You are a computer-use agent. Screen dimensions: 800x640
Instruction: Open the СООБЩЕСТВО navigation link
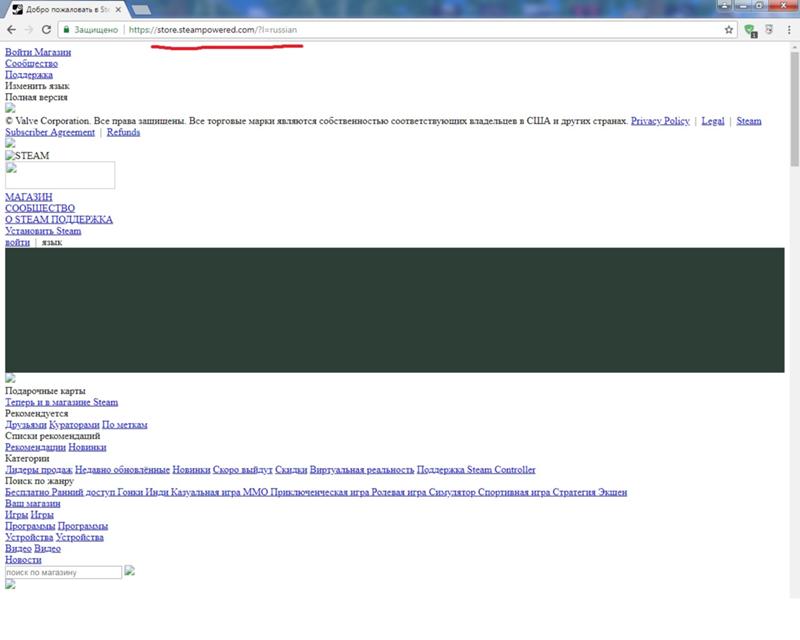click(x=40, y=208)
